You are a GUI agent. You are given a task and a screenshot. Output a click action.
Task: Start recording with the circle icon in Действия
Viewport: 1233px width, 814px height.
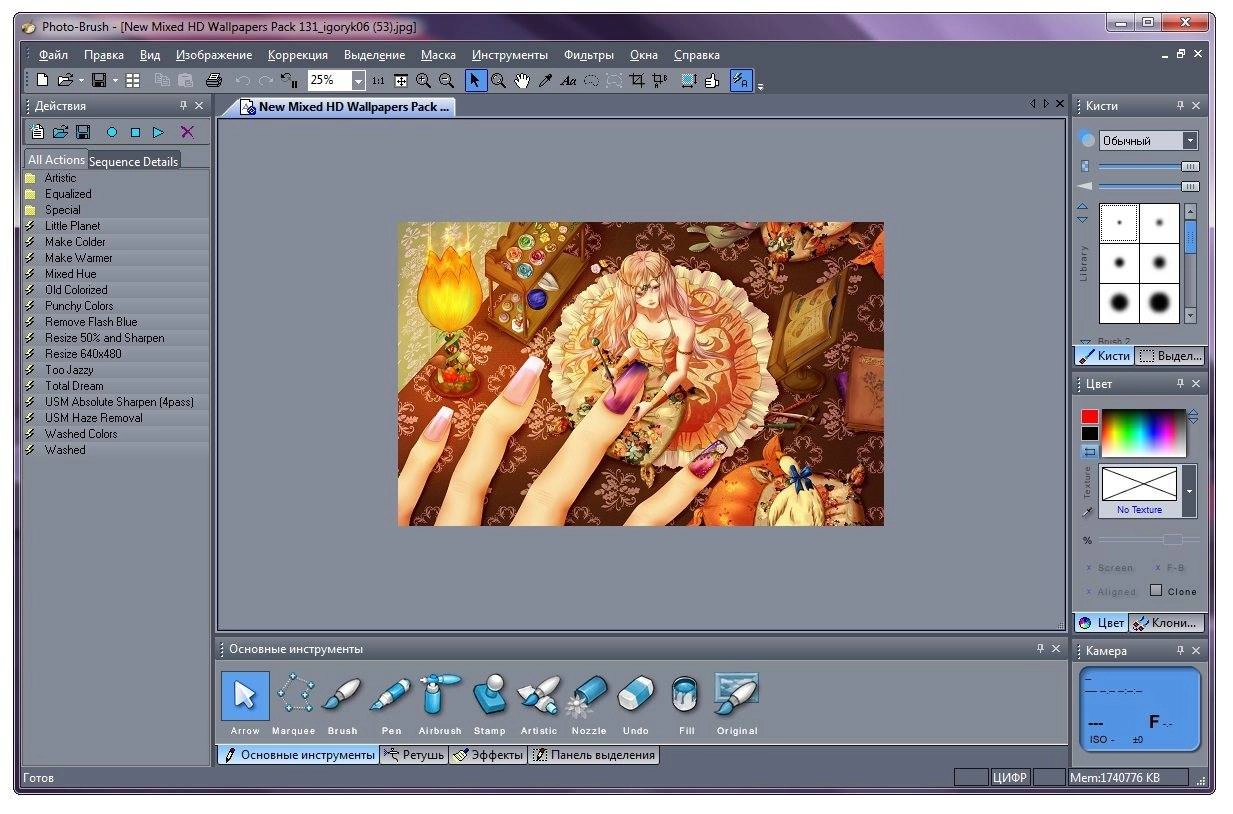point(112,132)
